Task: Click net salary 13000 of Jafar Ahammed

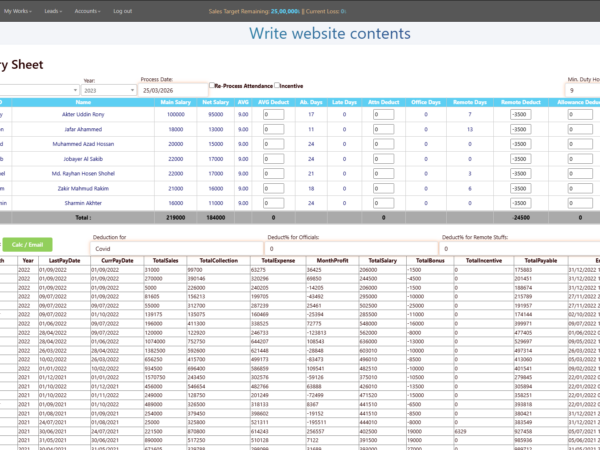Action: [x=215, y=129]
